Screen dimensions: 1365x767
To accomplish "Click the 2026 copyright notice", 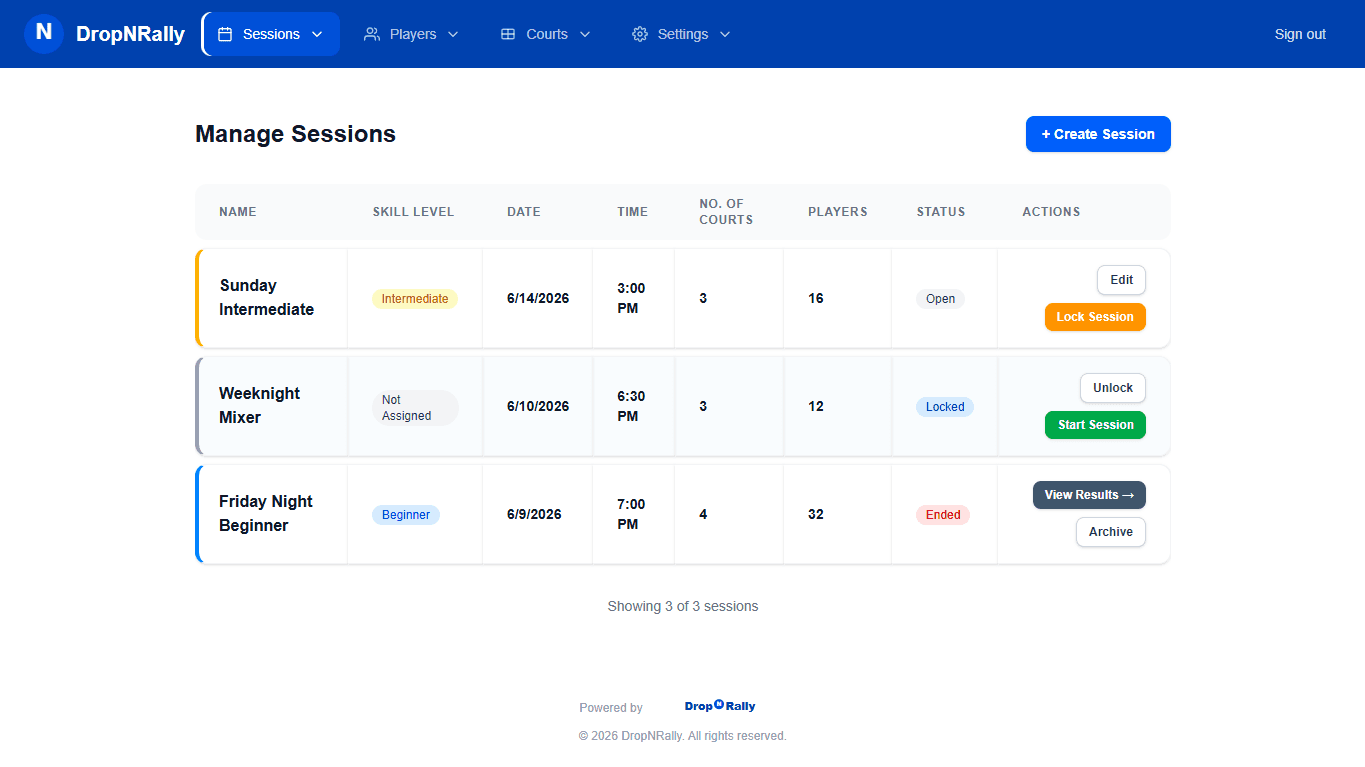I will point(683,736).
